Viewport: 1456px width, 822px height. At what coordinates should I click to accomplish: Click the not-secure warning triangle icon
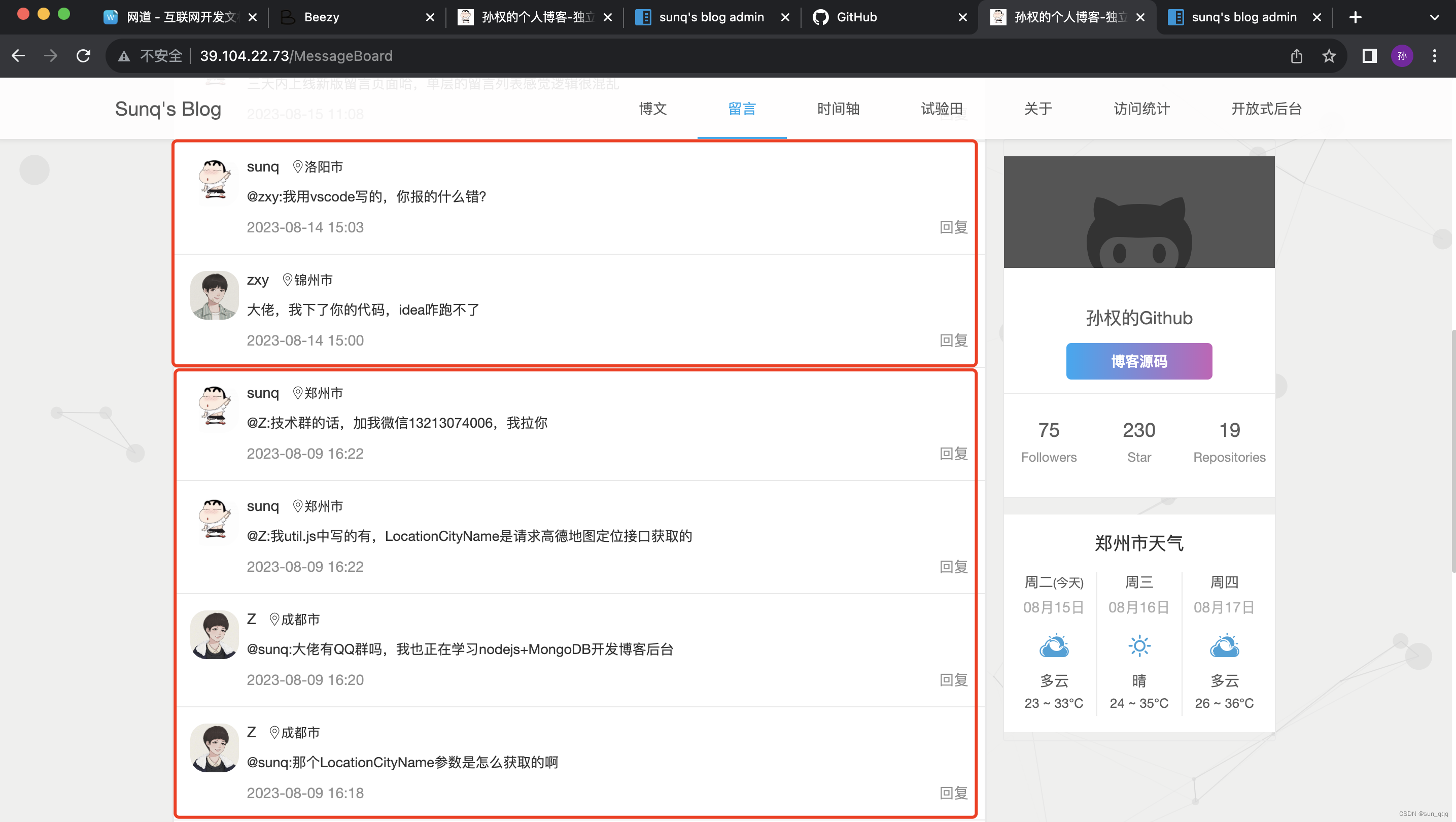tap(124, 56)
